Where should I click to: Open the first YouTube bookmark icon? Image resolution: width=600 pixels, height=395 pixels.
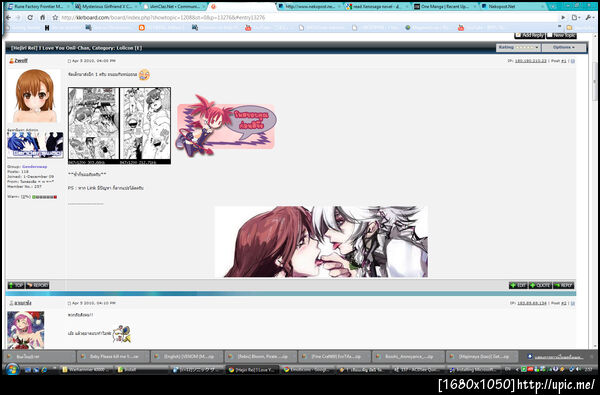pos(248,28)
